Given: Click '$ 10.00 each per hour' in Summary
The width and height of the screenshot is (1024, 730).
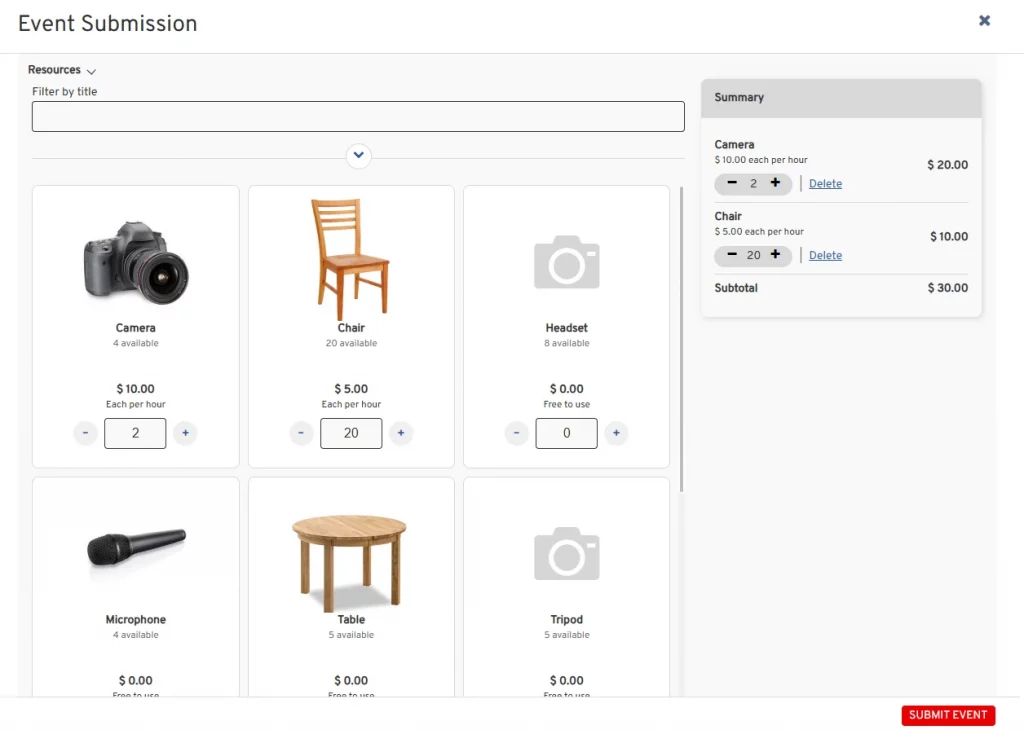Looking at the screenshot, I should pos(761,160).
